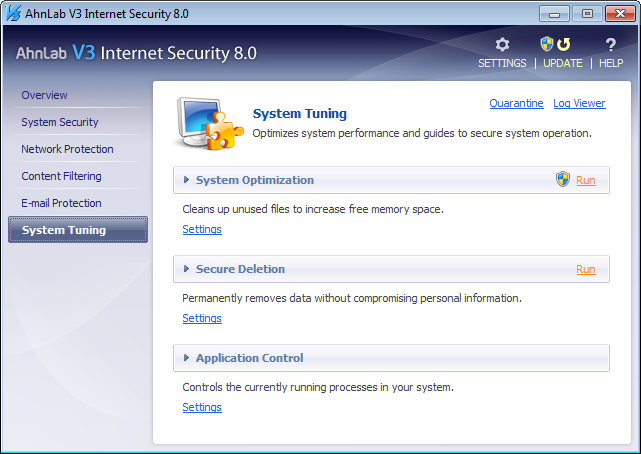
Task: Open the Log Viewer link
Action: (x=579, y=103)
